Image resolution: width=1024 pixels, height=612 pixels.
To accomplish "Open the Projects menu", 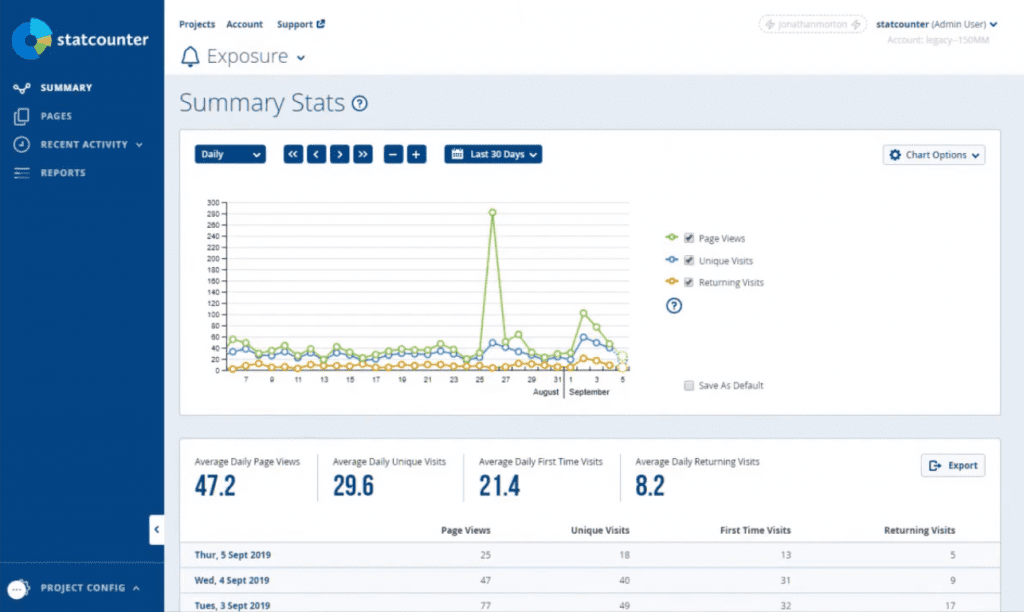I will pyautogui.click(x=197, y=24).
